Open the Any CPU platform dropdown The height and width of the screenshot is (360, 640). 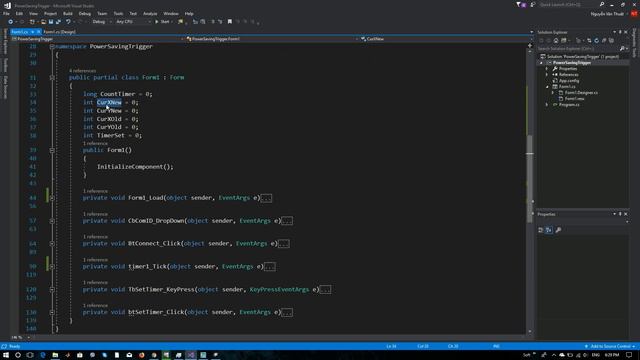pyautogui.click(x=133, y=22)
